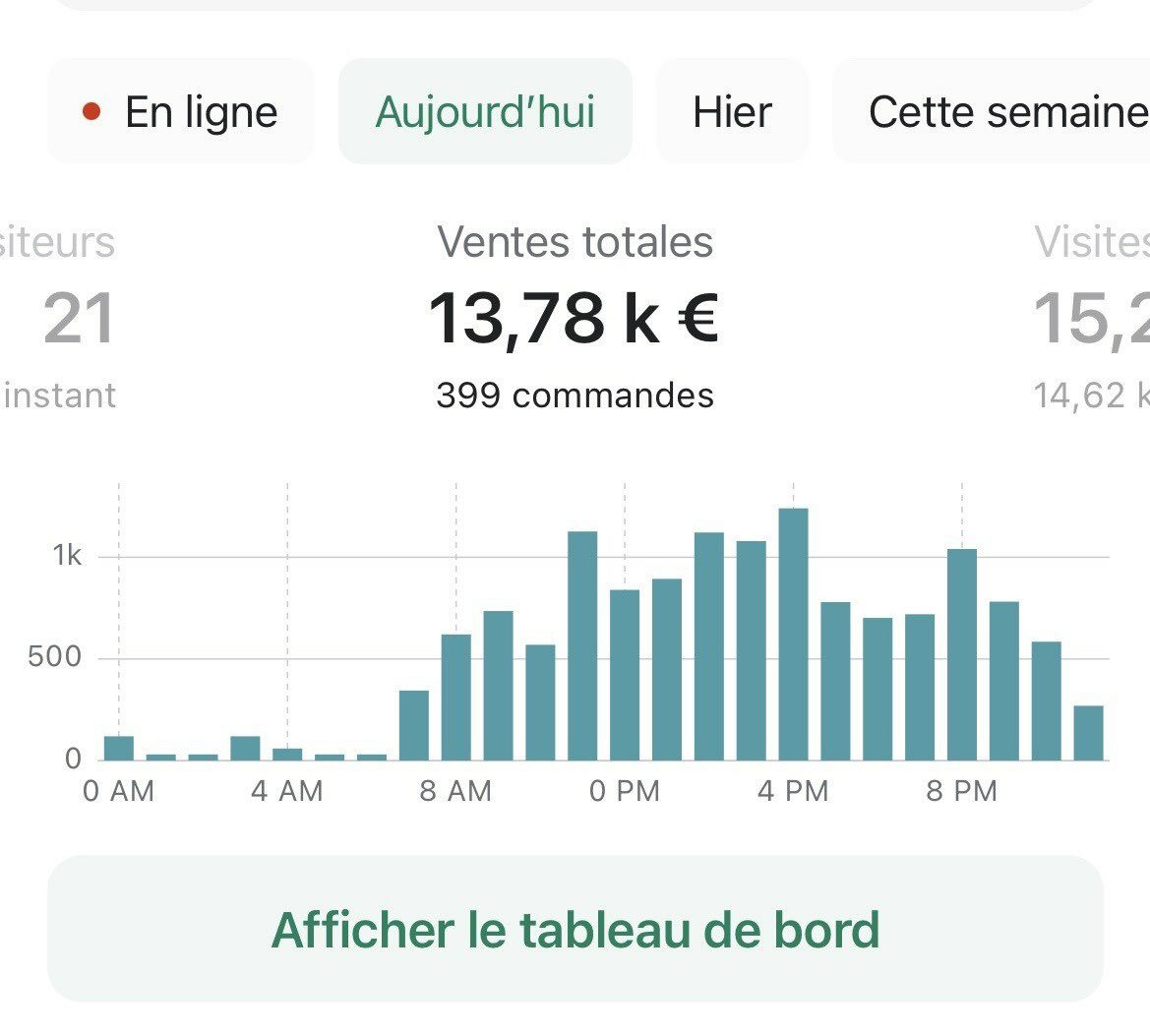The width and height of the screenshot is (1150, 1036).
Task: Tap the bar at 8 AM
Action: coord(456,697)
